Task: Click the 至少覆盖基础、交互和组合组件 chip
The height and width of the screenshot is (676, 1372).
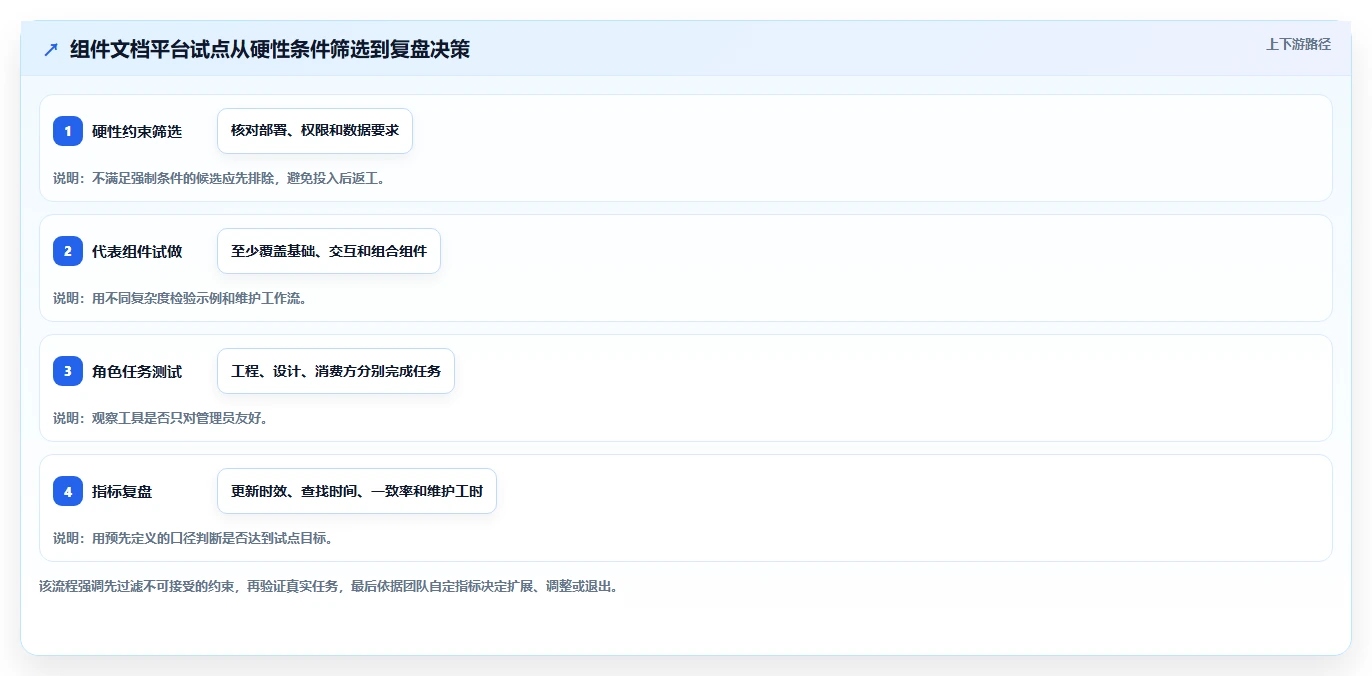Action: [x=329, y=251]
